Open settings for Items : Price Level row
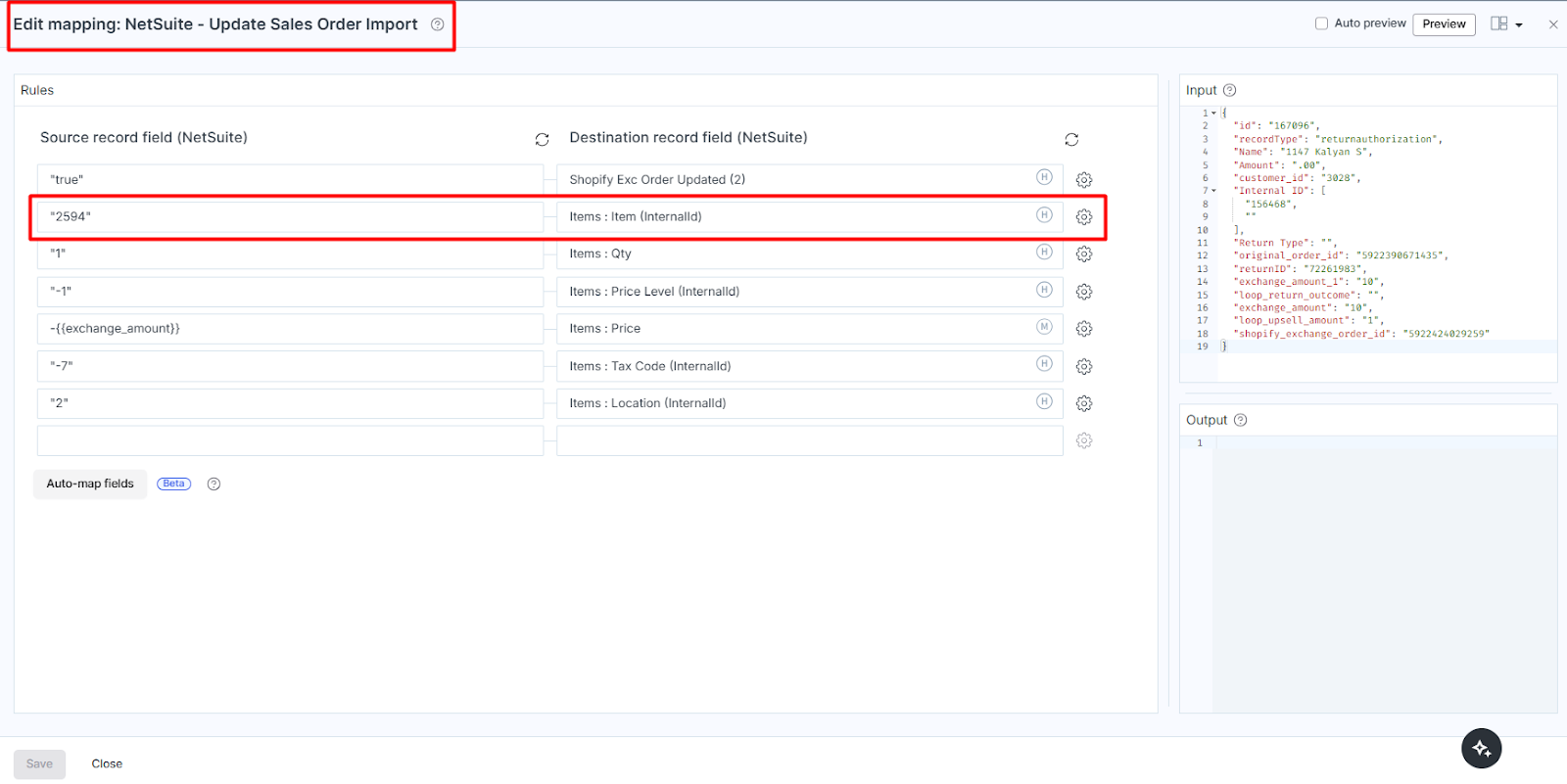 coord(1084,292)
